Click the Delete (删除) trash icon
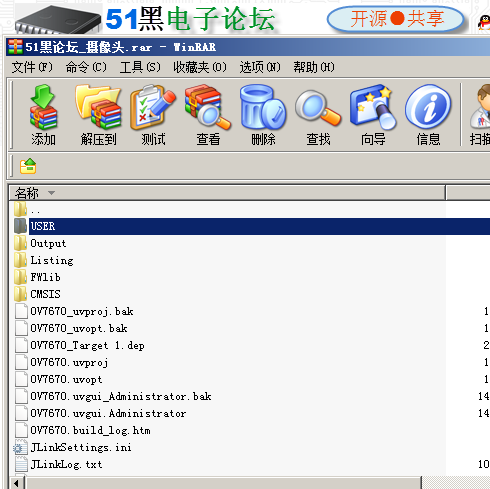 coord(263,114)
